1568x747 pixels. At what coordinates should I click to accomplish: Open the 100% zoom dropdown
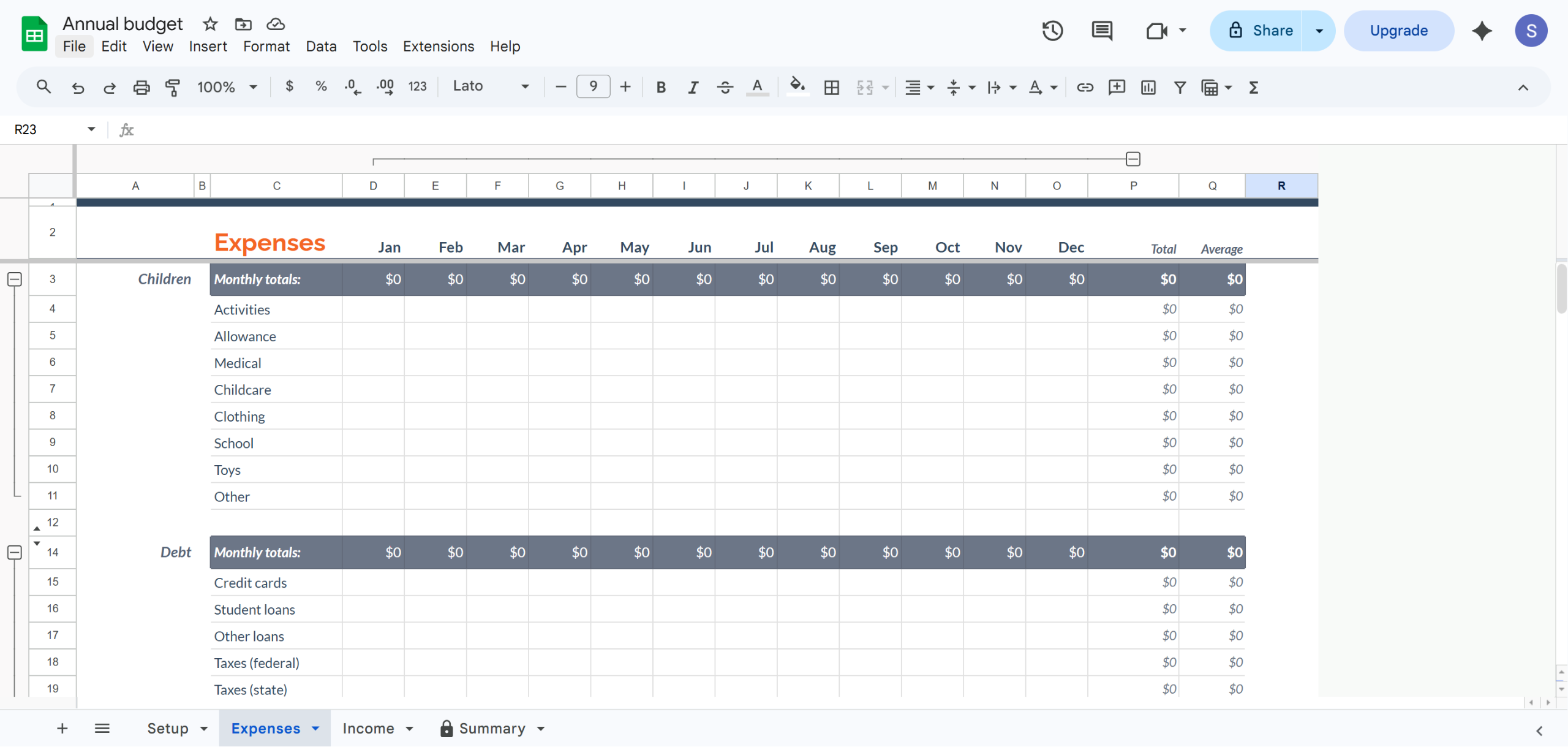(x=227, y=87)
